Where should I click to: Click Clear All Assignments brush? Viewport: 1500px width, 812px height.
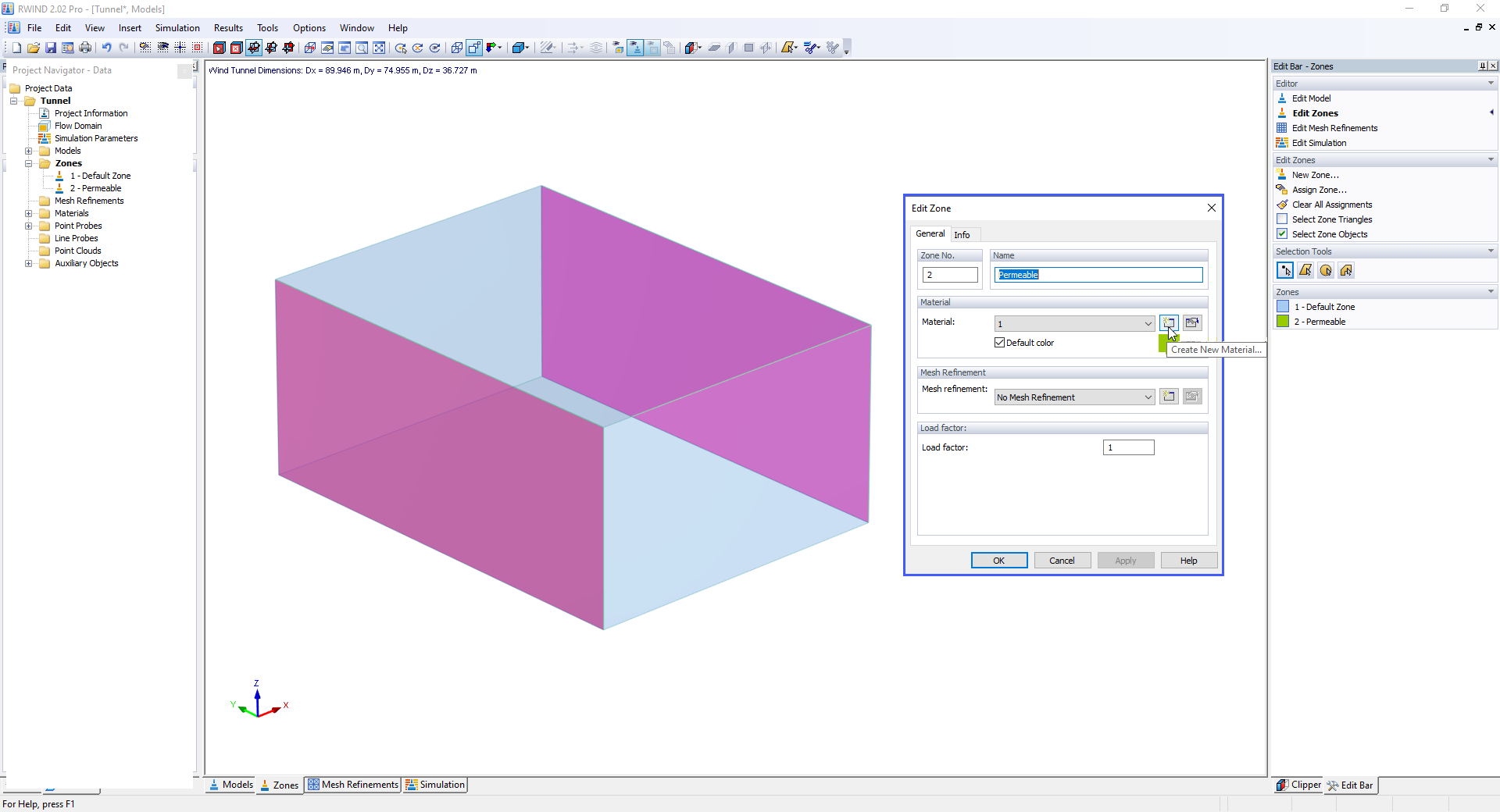point(1282,205)
